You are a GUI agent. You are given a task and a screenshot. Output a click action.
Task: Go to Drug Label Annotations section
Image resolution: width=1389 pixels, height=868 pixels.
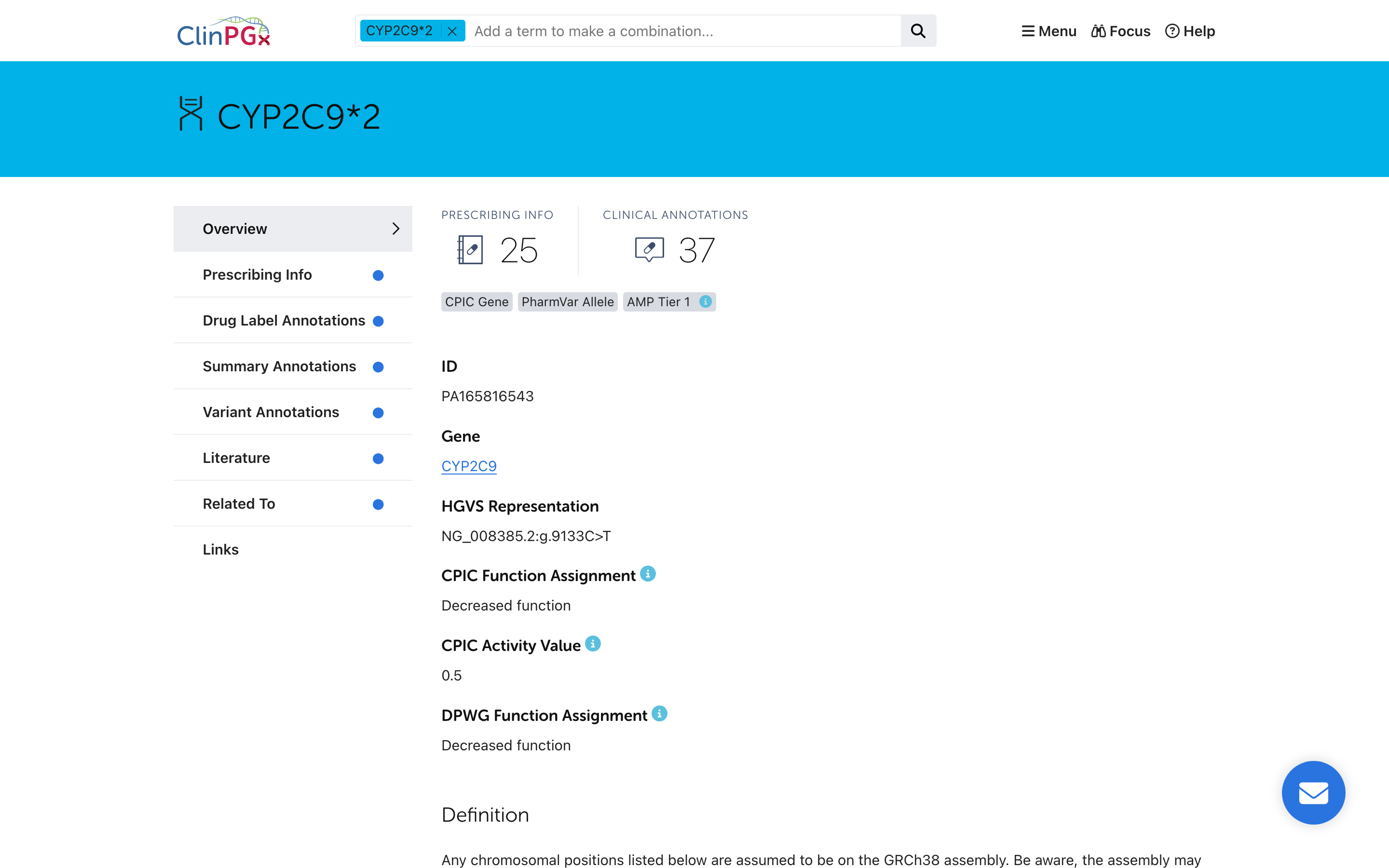tap(284, 320)
